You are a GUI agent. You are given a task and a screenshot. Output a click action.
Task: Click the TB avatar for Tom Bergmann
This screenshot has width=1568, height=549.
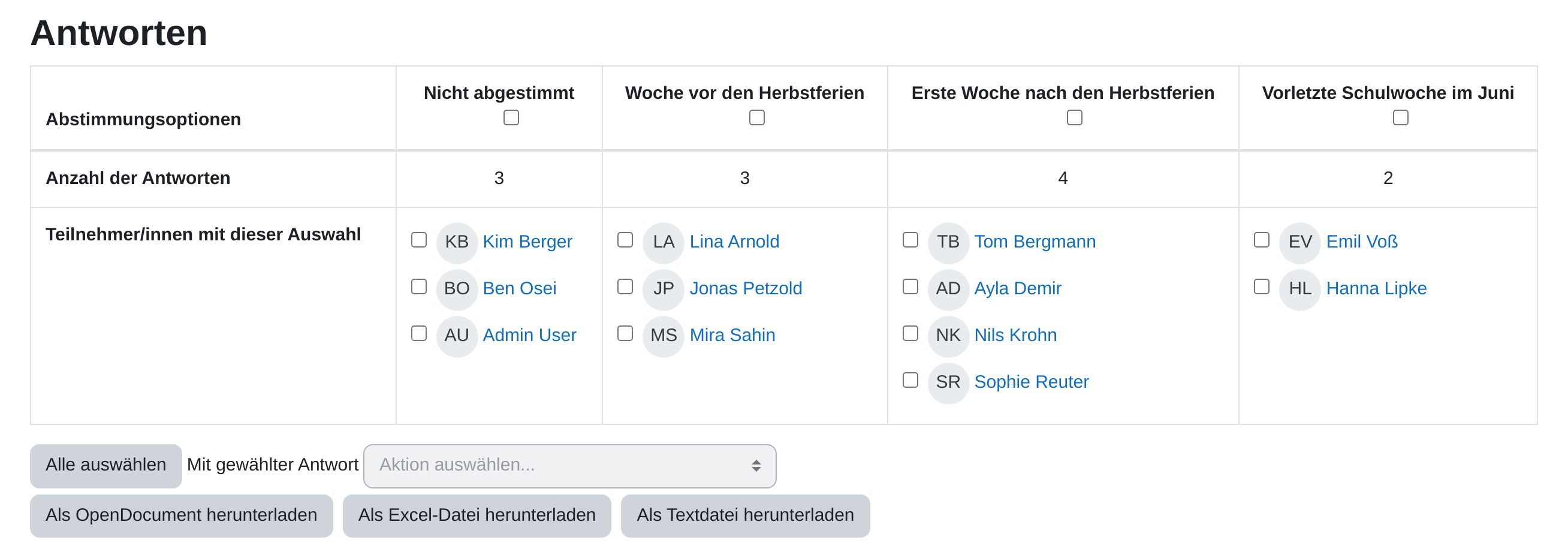pos(948,242)
